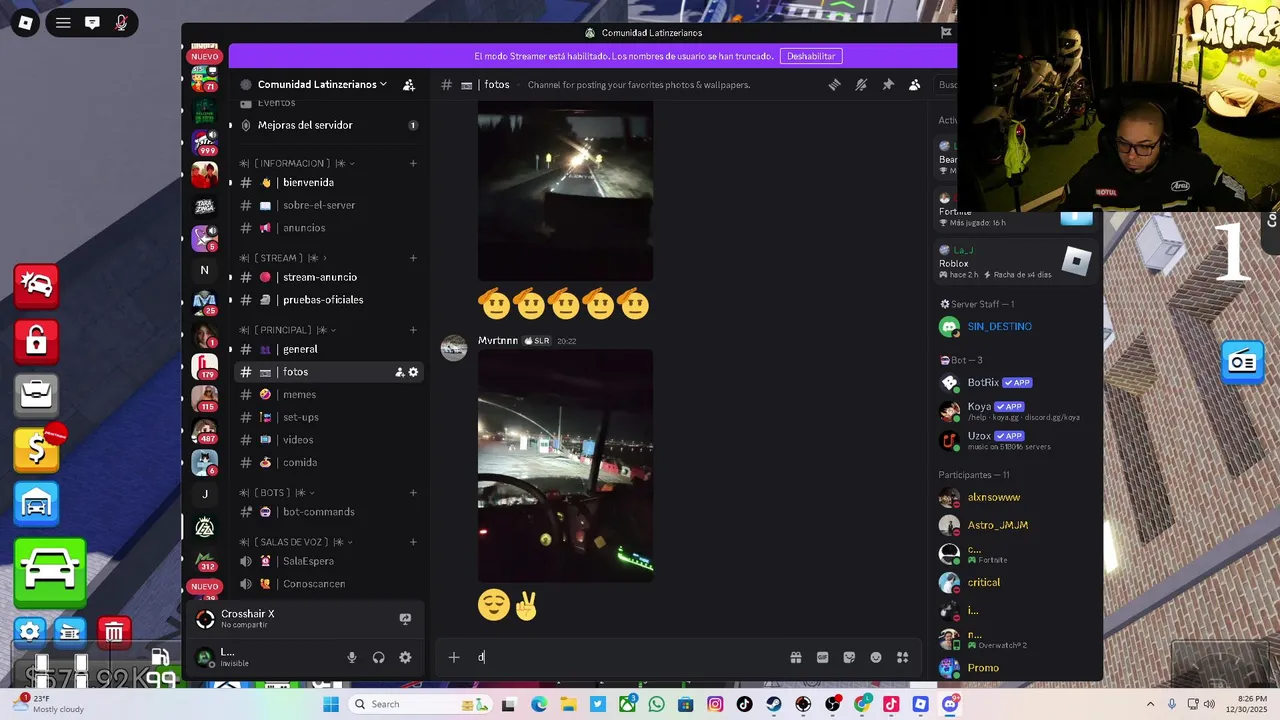1280x720 pixels.
Task: Add channel to BOTS category
Action: click(x=413, y=493)
